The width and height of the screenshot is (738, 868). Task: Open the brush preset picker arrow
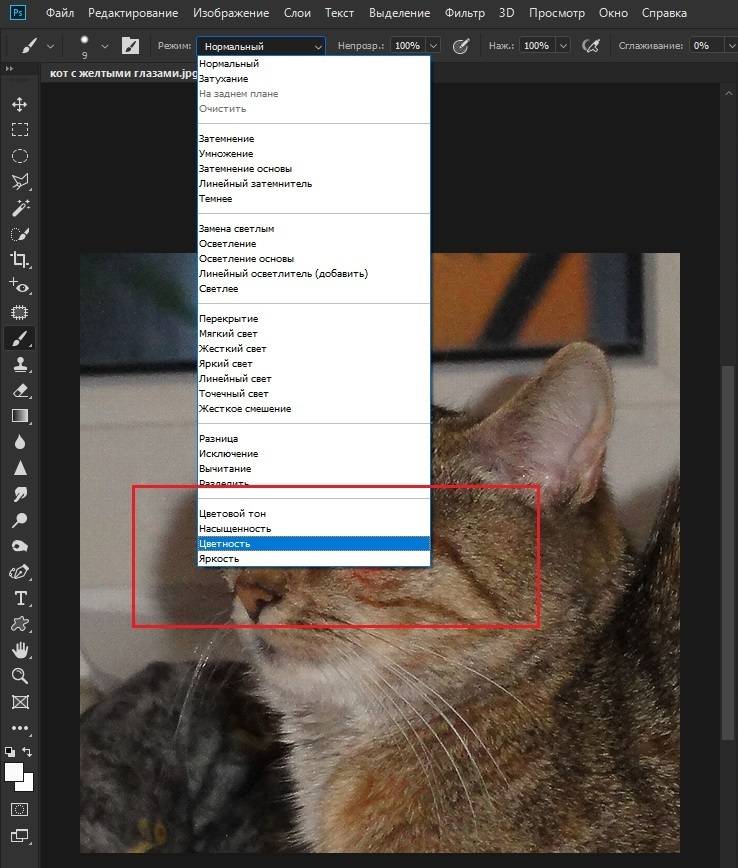tap(102, 46)
